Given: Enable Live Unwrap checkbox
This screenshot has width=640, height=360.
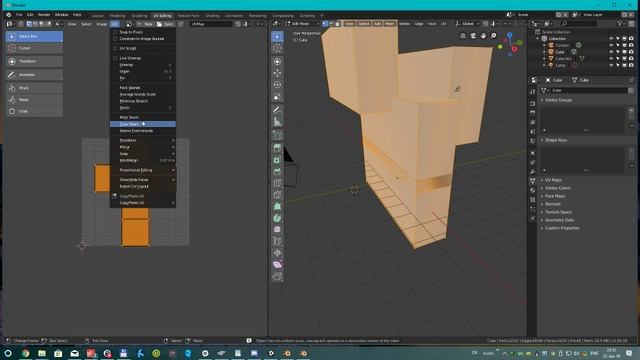Looking at the screenshot, I should 115,58.
